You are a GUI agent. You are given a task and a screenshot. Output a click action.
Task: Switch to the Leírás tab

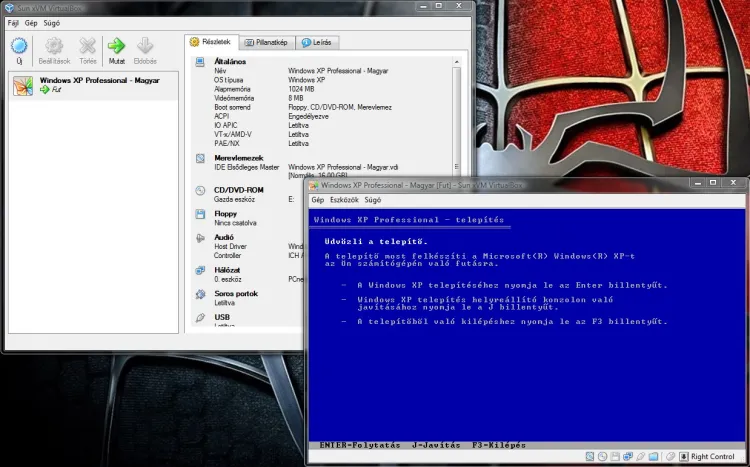click(317, 43)
